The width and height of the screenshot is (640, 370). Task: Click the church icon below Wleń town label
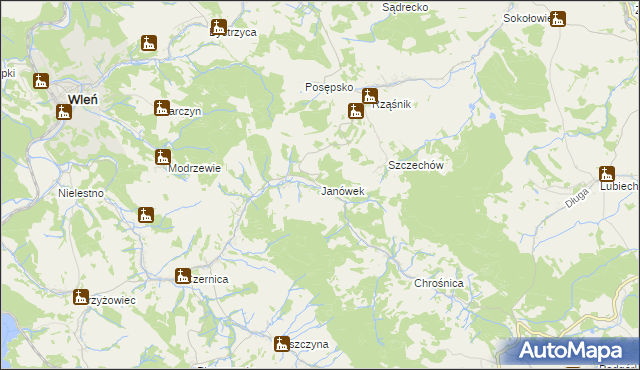[x=64, y=112]
